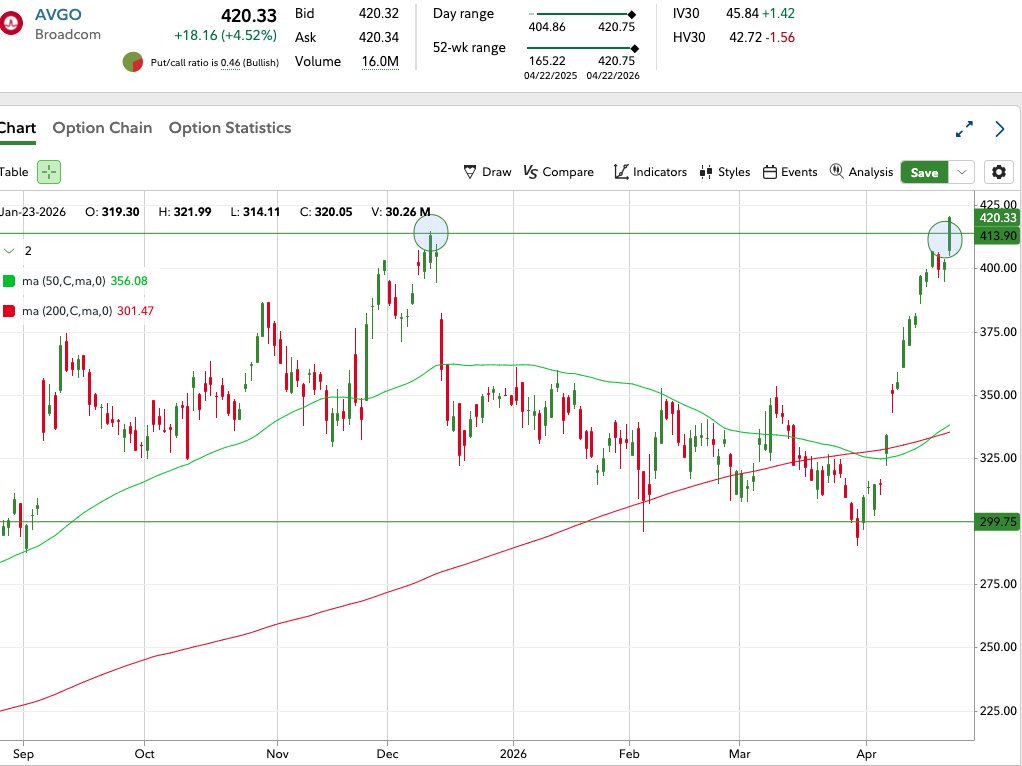Viewport: 1022px width, 766px height.
Task: Expand chart to full screen
Action: (964, 129)
